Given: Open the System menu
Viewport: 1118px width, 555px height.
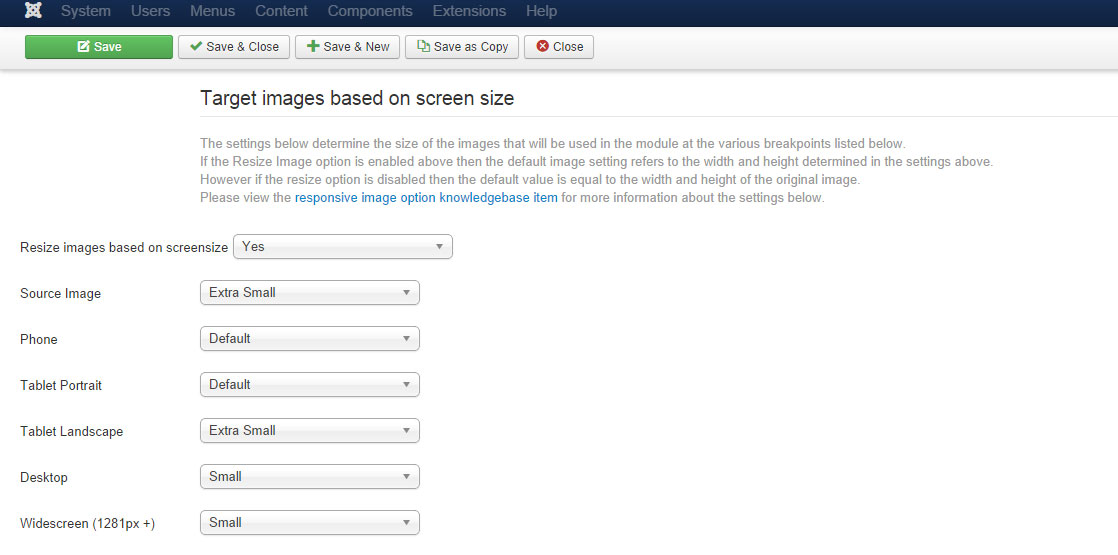Looking at the screenshot, I should (86, 11).
